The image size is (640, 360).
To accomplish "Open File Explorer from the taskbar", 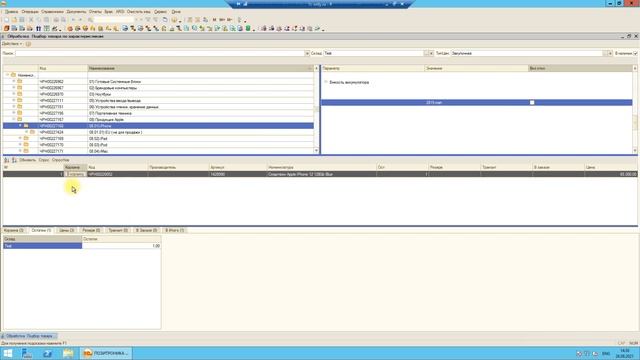I will pyautogui.click(x=68, y=353).
